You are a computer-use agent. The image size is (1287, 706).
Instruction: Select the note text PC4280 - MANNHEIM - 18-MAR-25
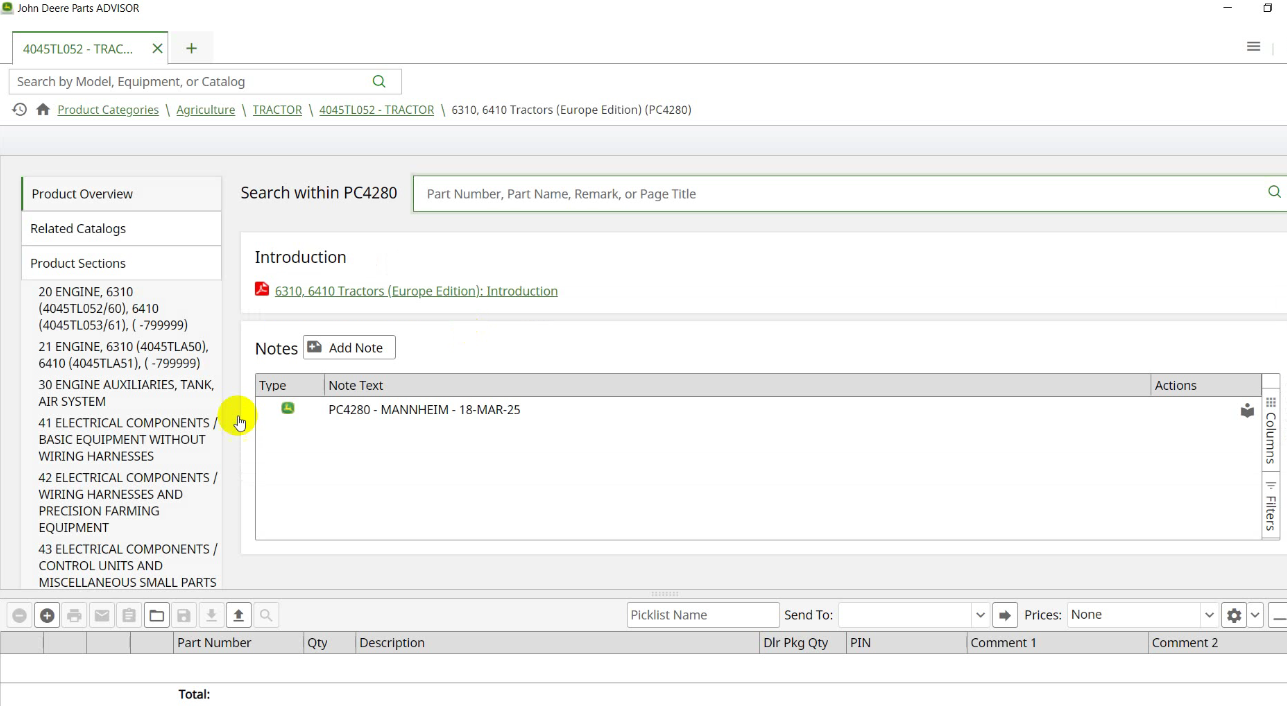pos(424,410)
